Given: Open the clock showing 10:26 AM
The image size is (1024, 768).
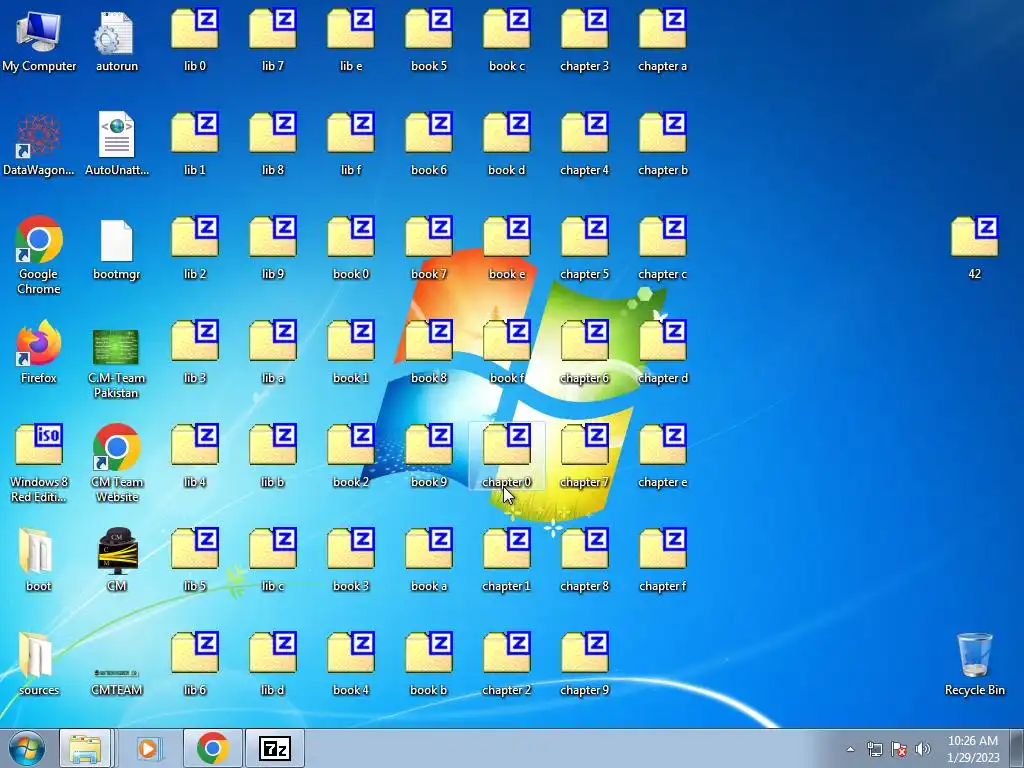Looking at the screenshot, I should tap(973, 749).
